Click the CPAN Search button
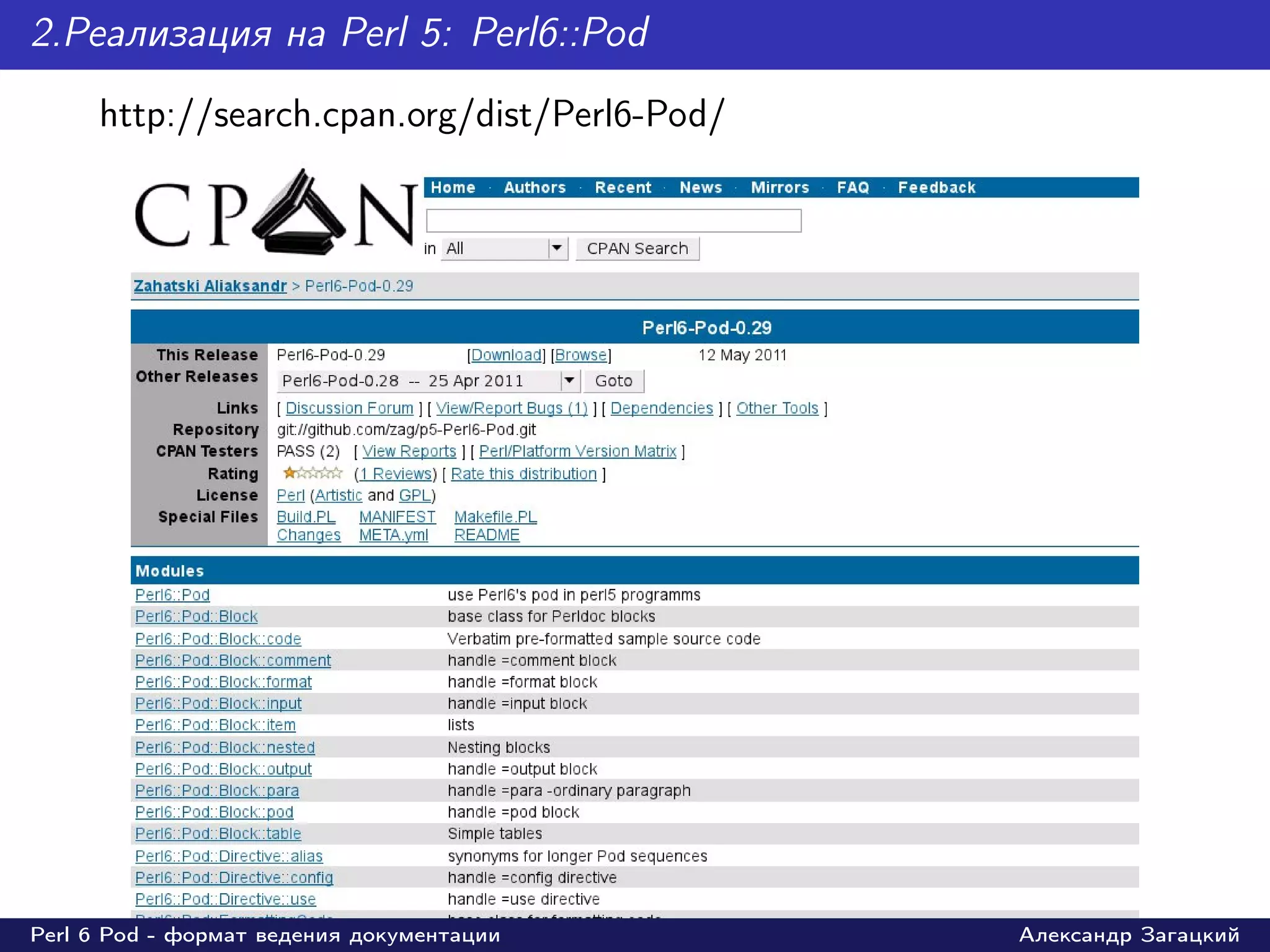This screenshot has height=952, width=1270. click(x=637, y=249)
